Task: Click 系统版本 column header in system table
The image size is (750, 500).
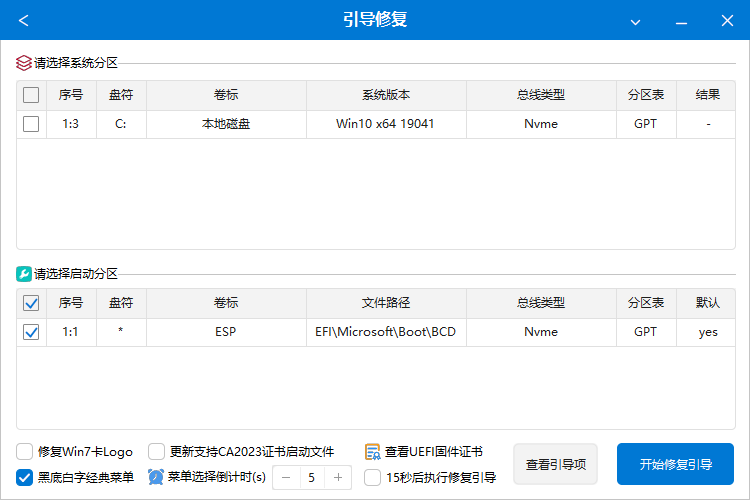Action: click(x=386, y=95)
